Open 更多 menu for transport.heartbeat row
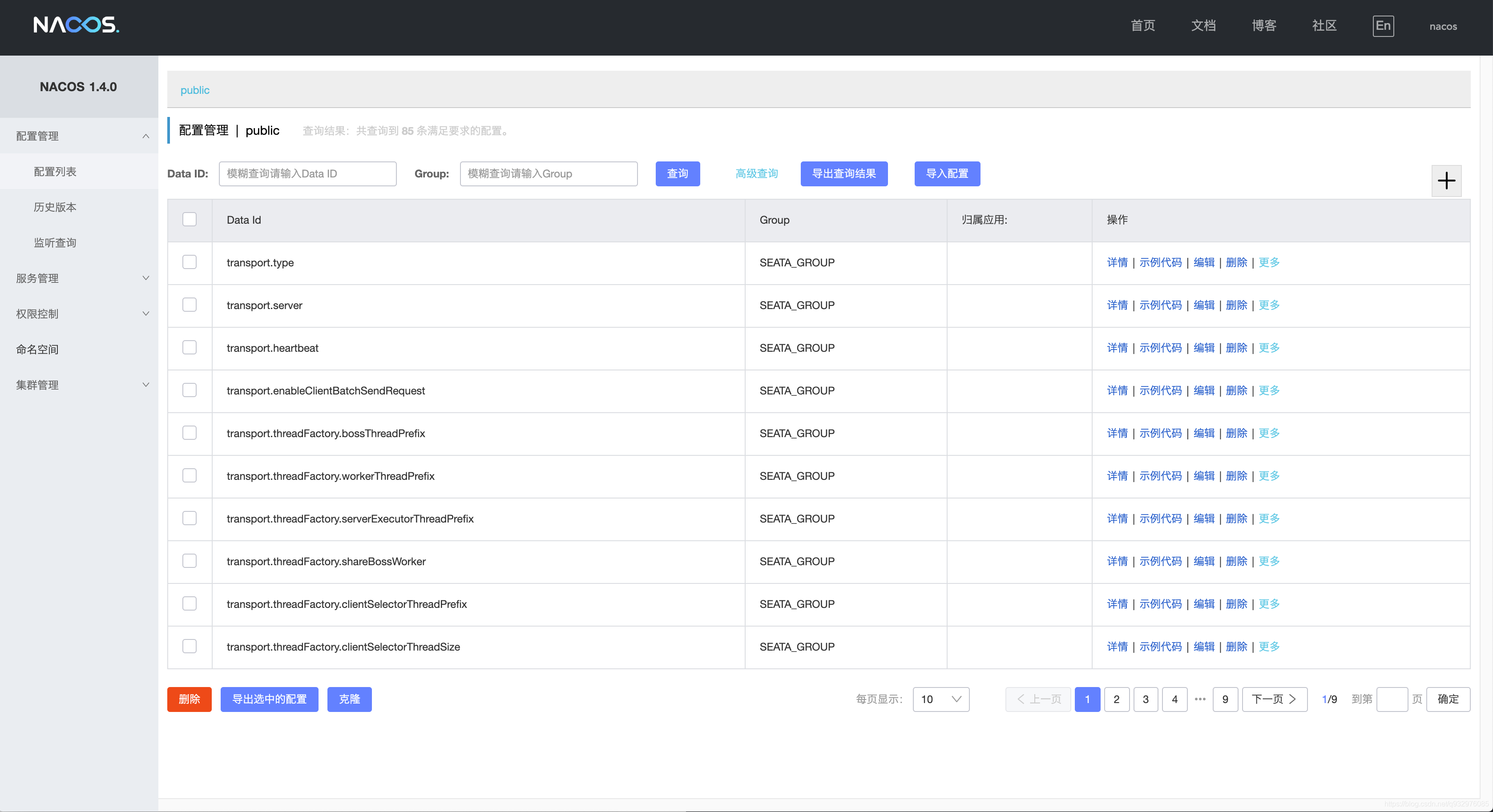The width and height of the screenshot is (1493, 812). pyautogui.click(x=1269, y=347)
